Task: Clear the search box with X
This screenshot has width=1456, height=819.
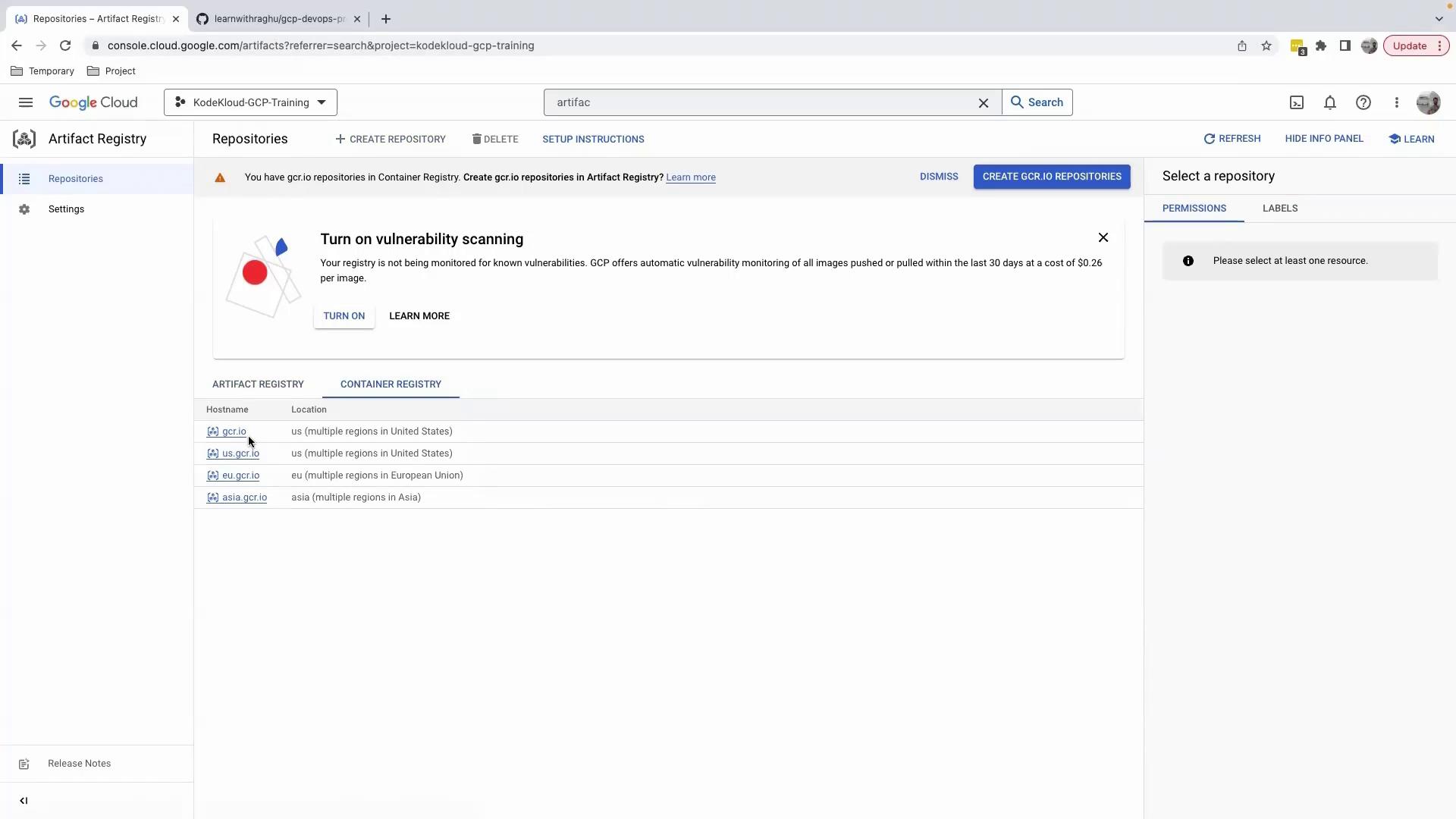Action: [x=984, y=102]
